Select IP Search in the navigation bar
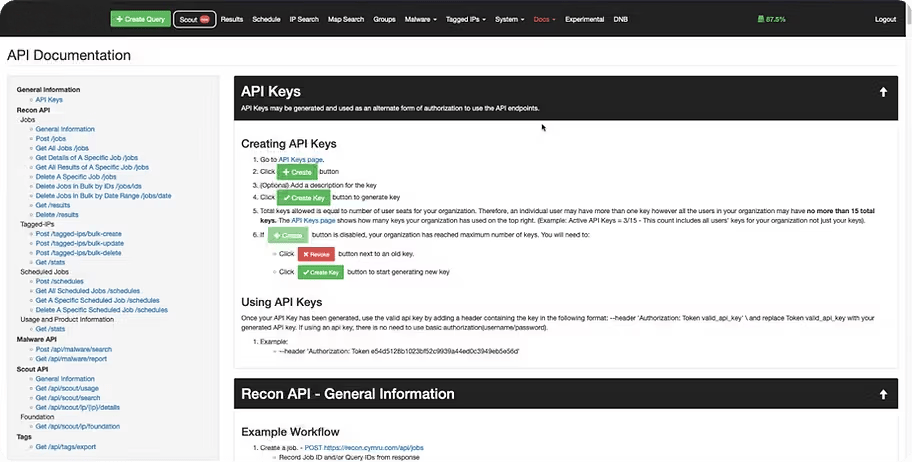The width and height of the screenshot is (912, 462). [304, 19]
